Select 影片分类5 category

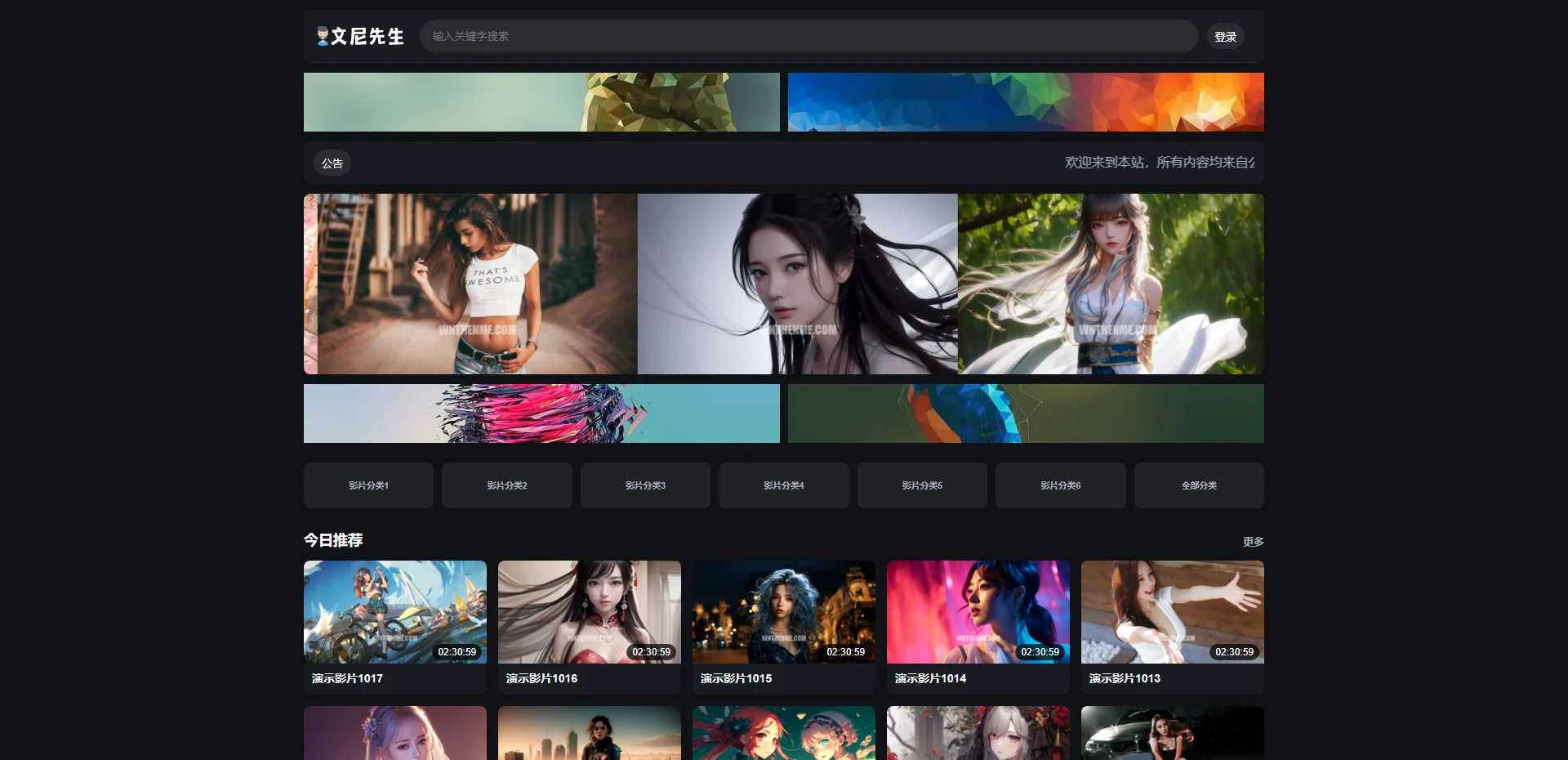[x=922, y=485]
